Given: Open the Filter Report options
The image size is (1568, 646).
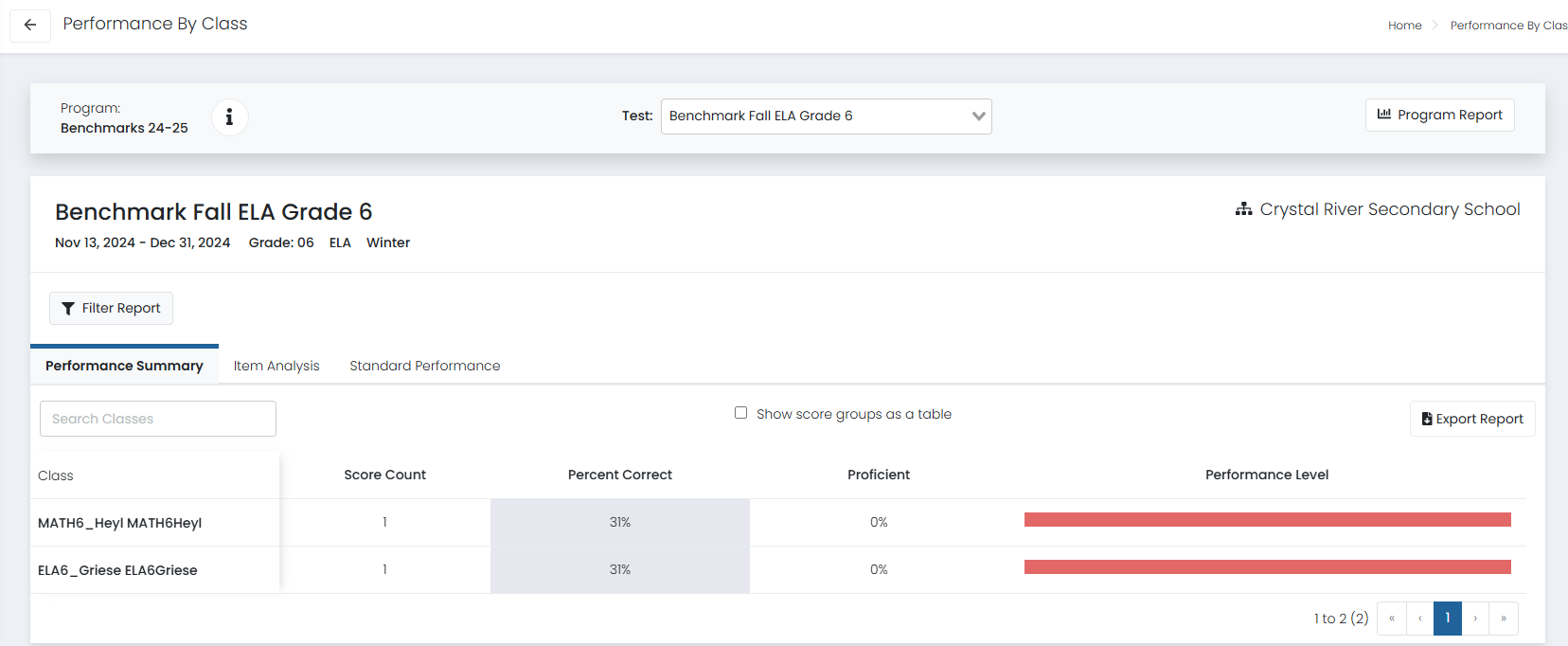Looking at the screenshot, I should (x=111, y=308).
